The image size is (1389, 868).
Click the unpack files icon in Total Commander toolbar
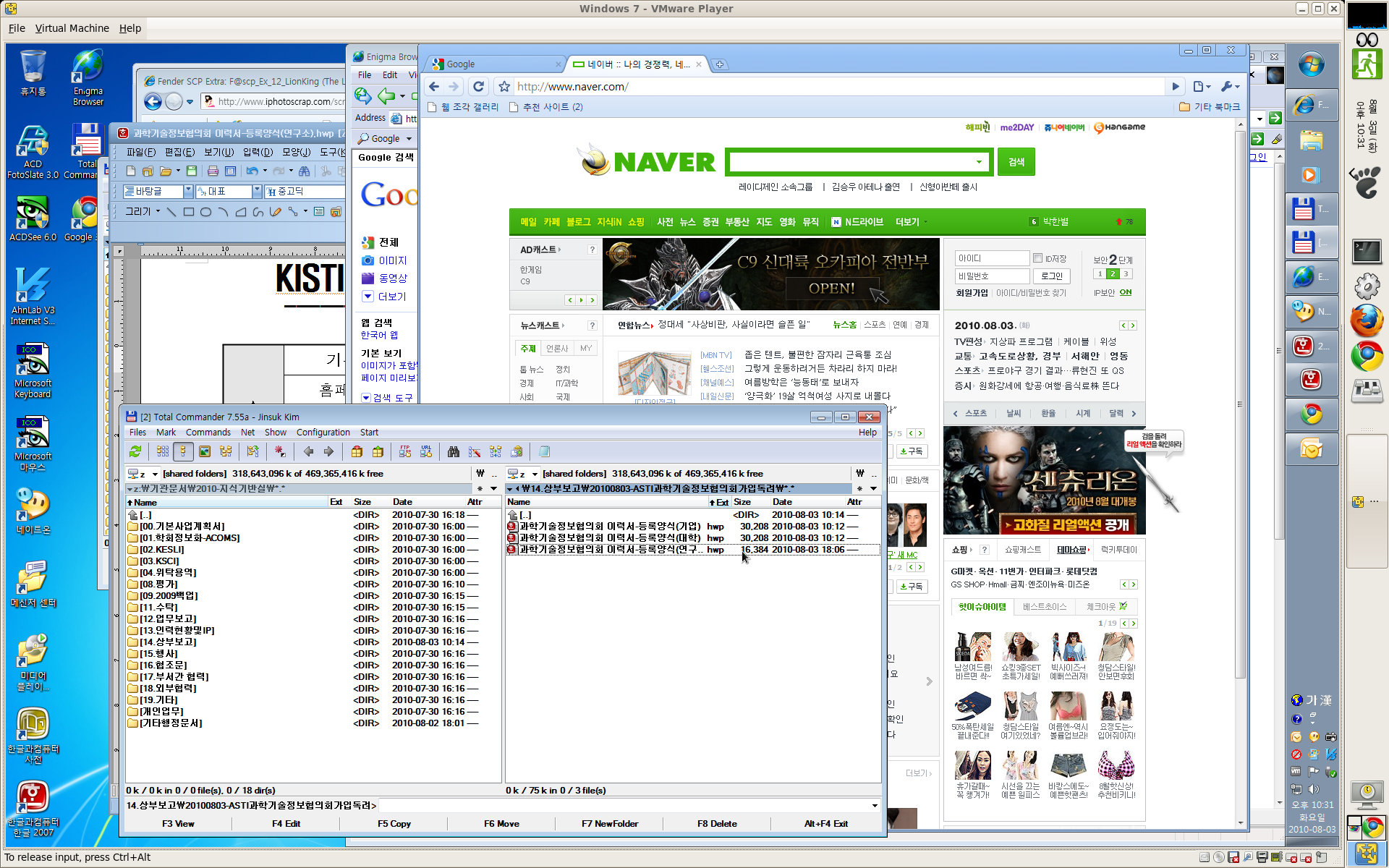pyautogui.click(x=378, y=452)
